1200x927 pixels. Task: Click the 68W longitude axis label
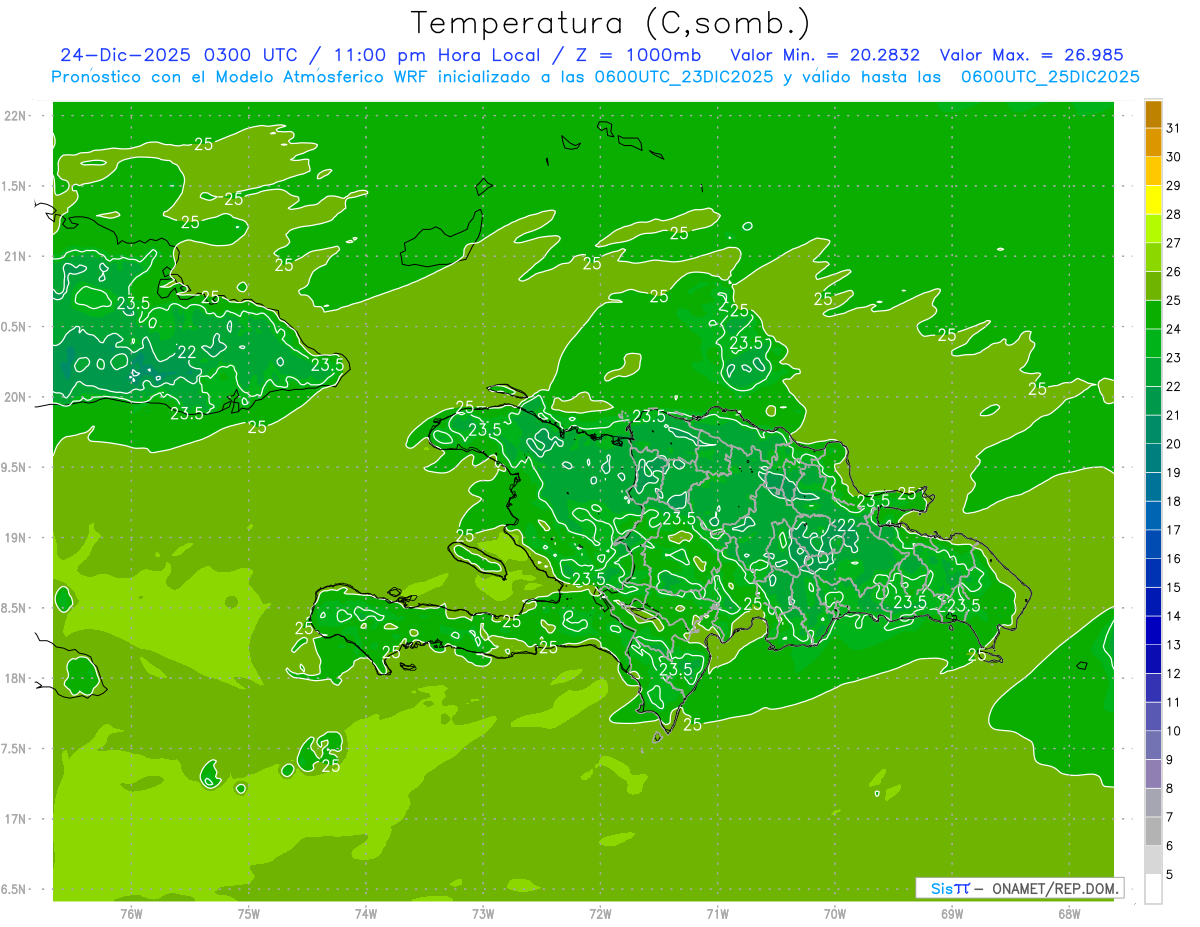pos(1068,913)
